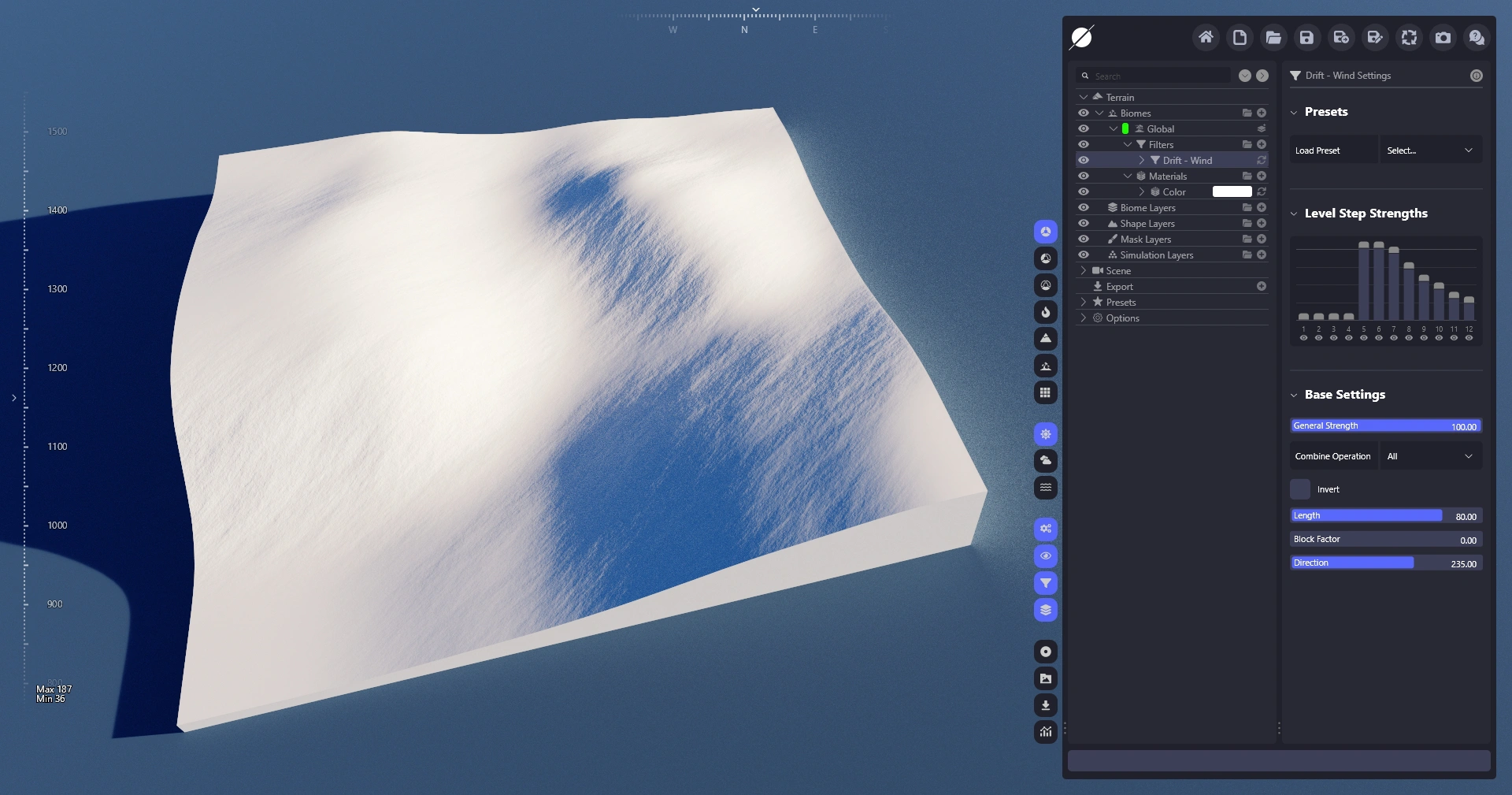Image resolution: width=1512 pixels, height=795 pixels.
Task: Toggle visibility of Shape Layers
Action: [1084, 224]
